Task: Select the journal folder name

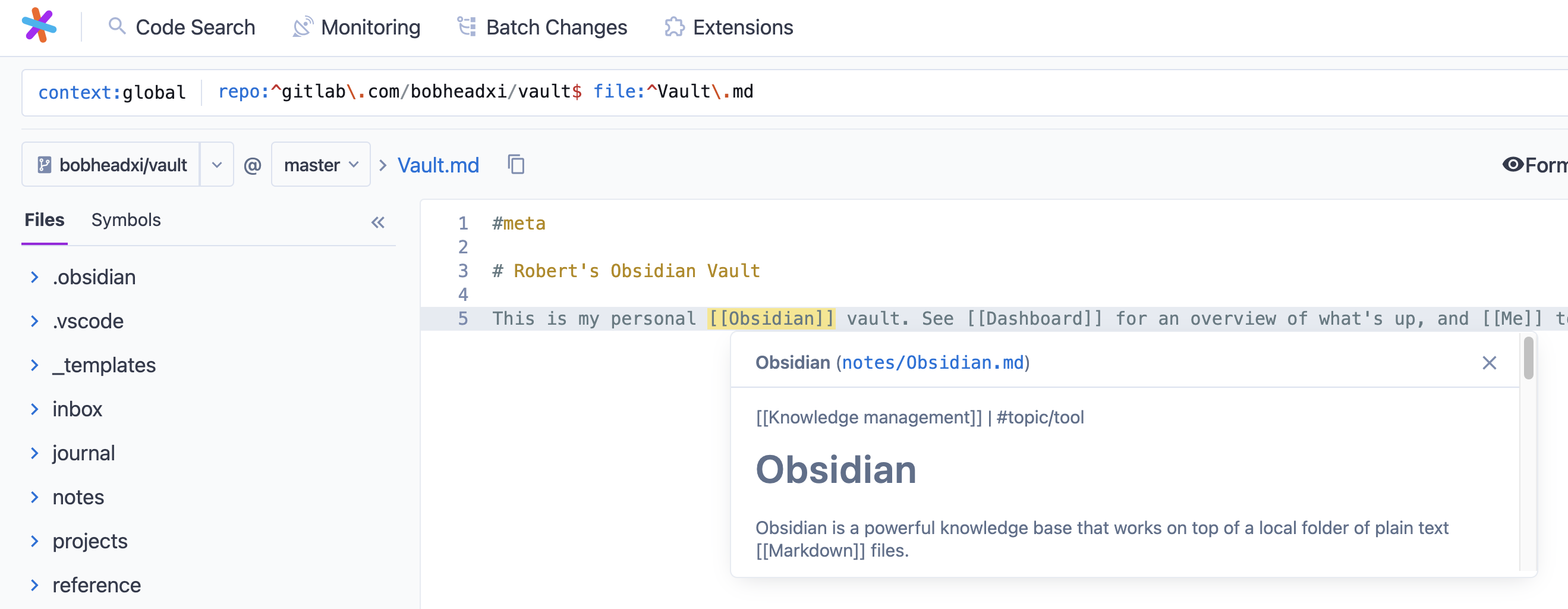Action: [x=84, y=453]
